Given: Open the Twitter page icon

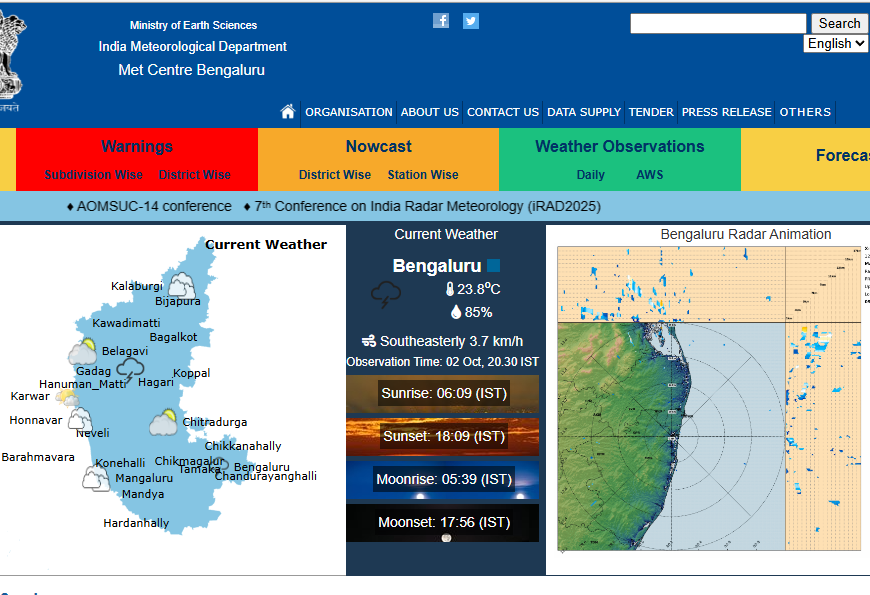Looking at the screenshot, I should coord(470,21).
